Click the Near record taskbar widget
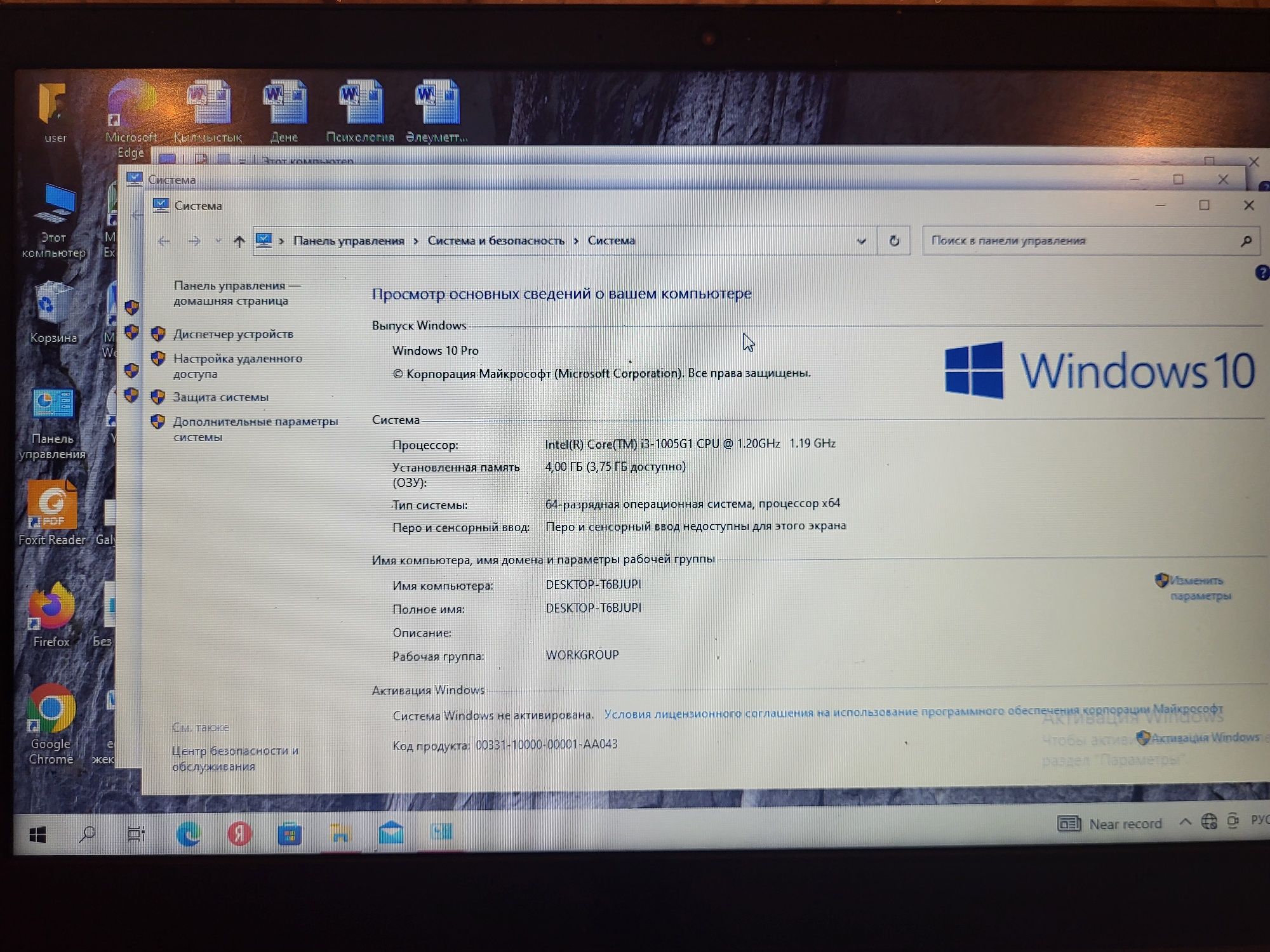The height and width of the screenshot is (952, 1270). pyautogui.click(x=1109, y=824)
